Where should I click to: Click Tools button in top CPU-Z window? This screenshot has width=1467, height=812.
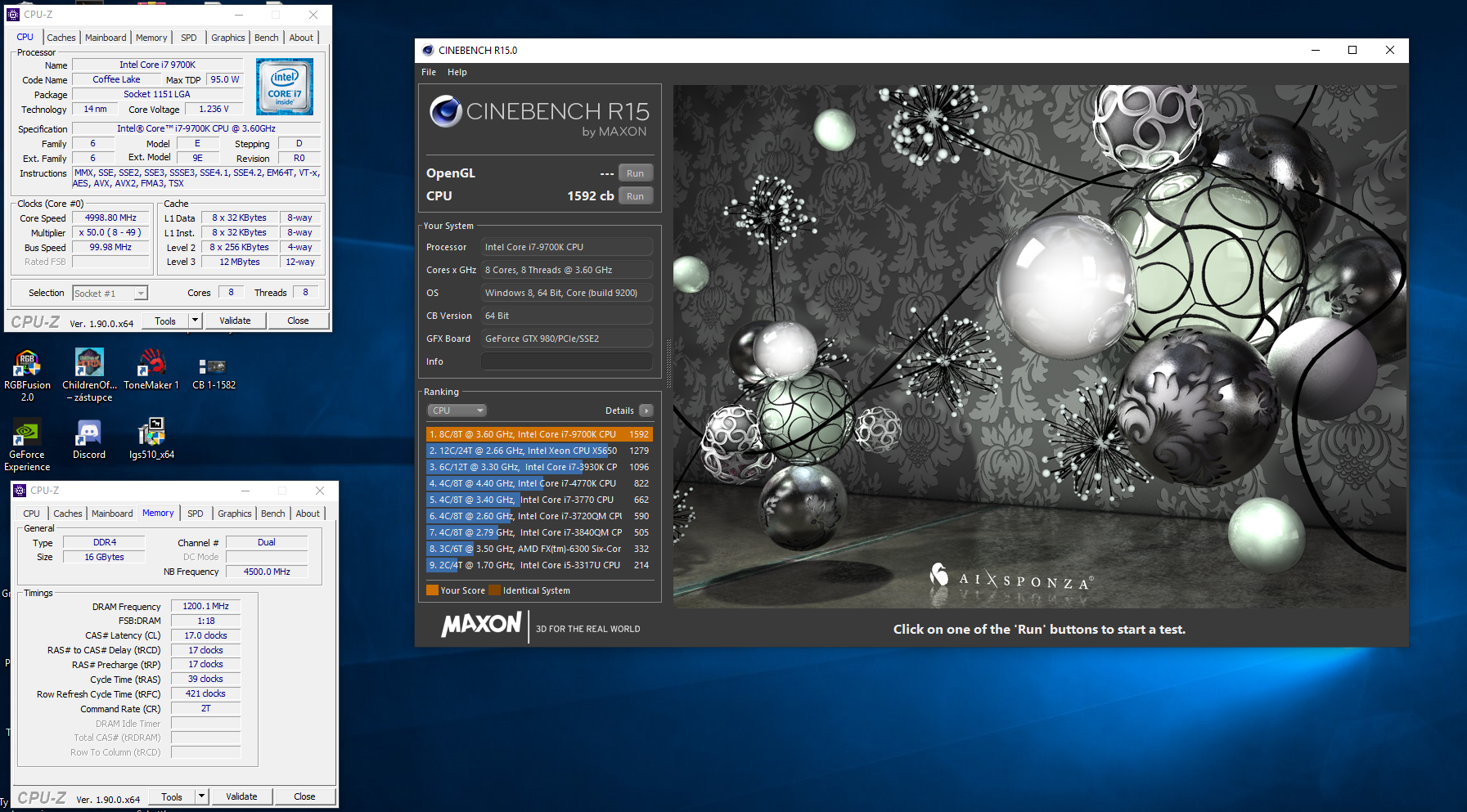click(165, 321)
